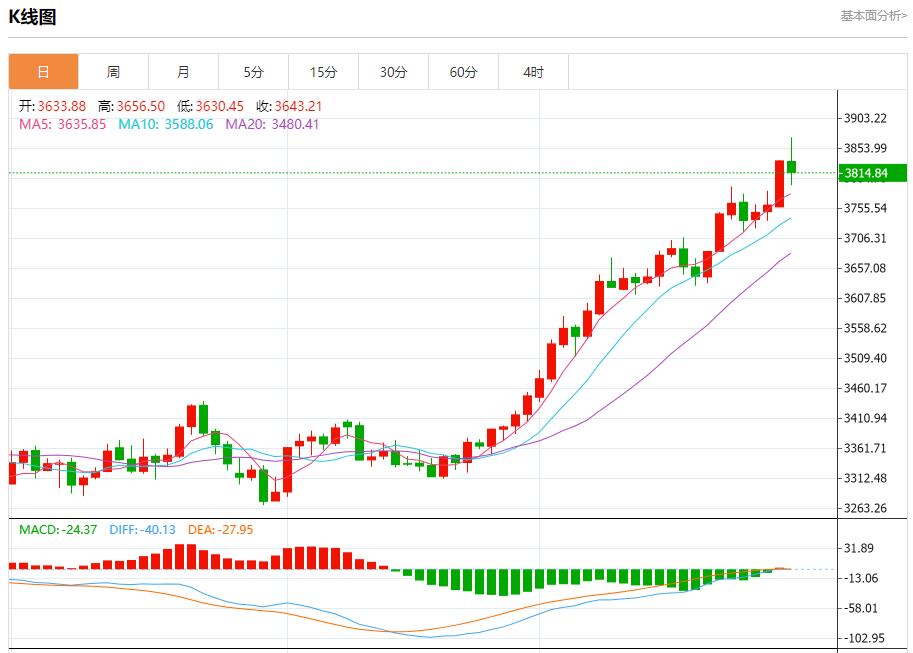This screenshot has width=913, height=653.
Task: Select the 5分 interval
Action: coord(253,71)
